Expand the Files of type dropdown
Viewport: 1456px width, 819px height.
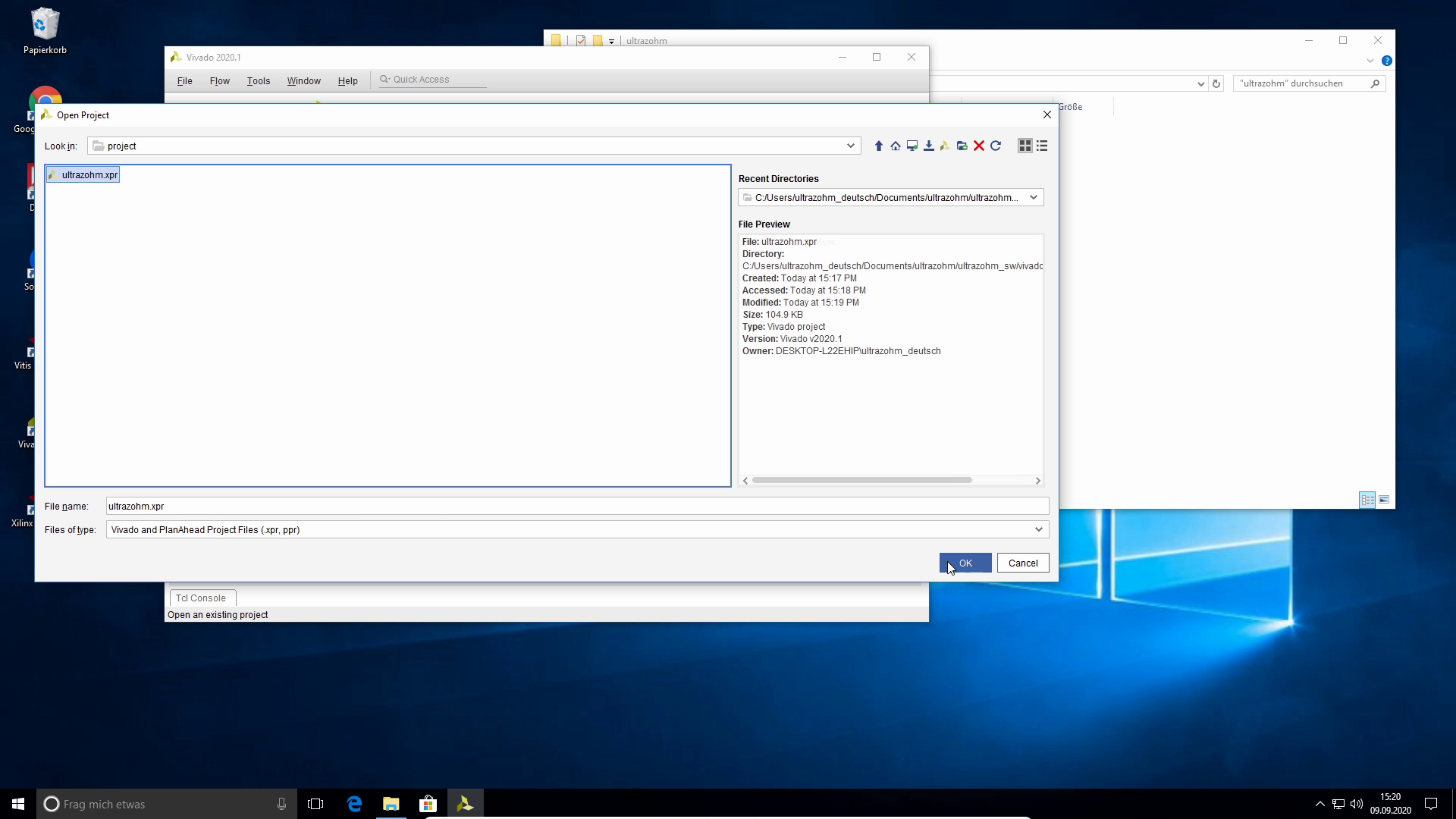click(x=1038, y=529)
